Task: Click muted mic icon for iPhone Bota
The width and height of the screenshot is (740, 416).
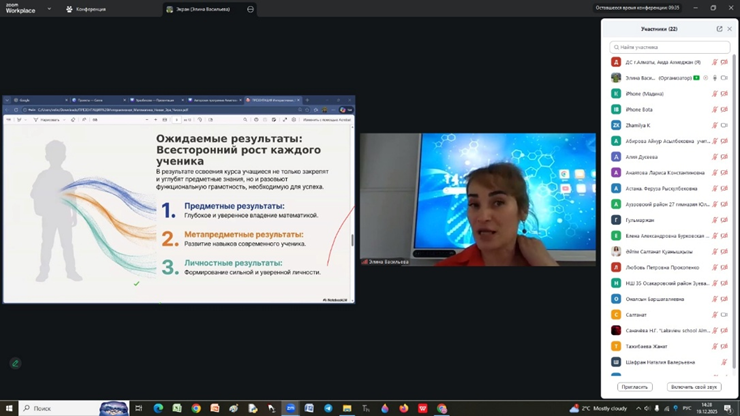Action: tap(714, 109)
